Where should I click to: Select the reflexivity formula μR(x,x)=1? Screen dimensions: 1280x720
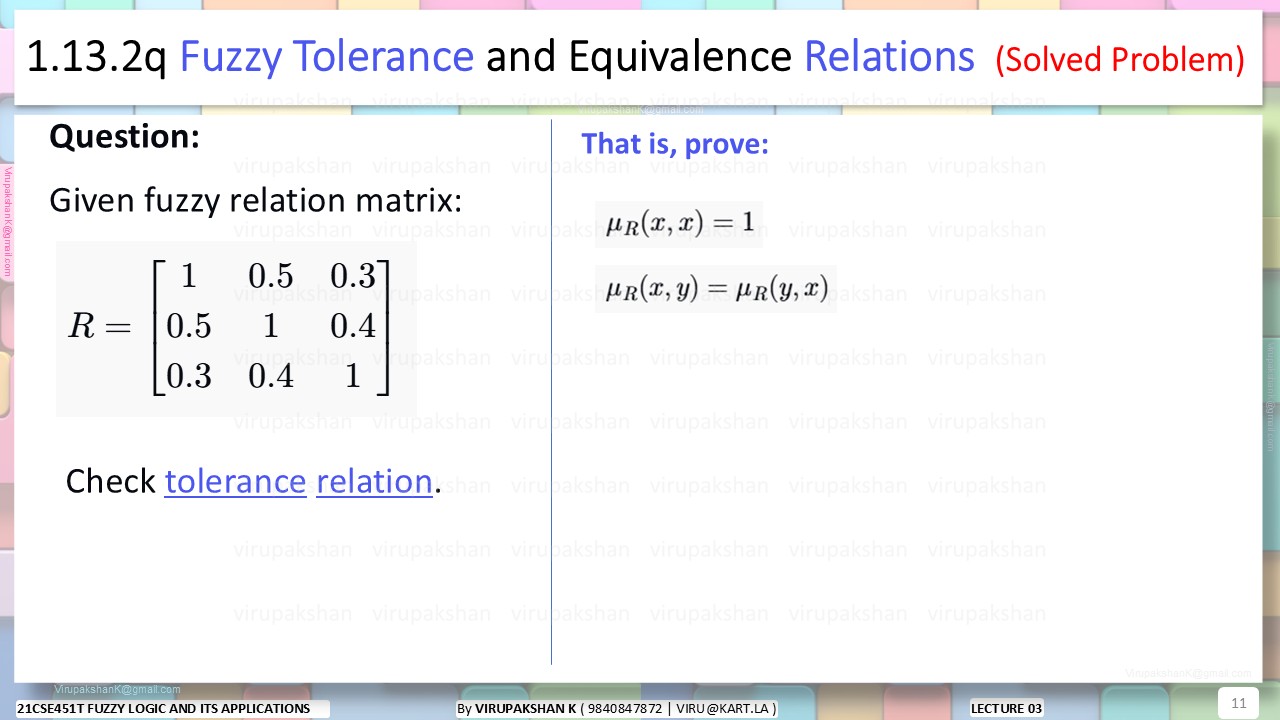tap(679, 224)
